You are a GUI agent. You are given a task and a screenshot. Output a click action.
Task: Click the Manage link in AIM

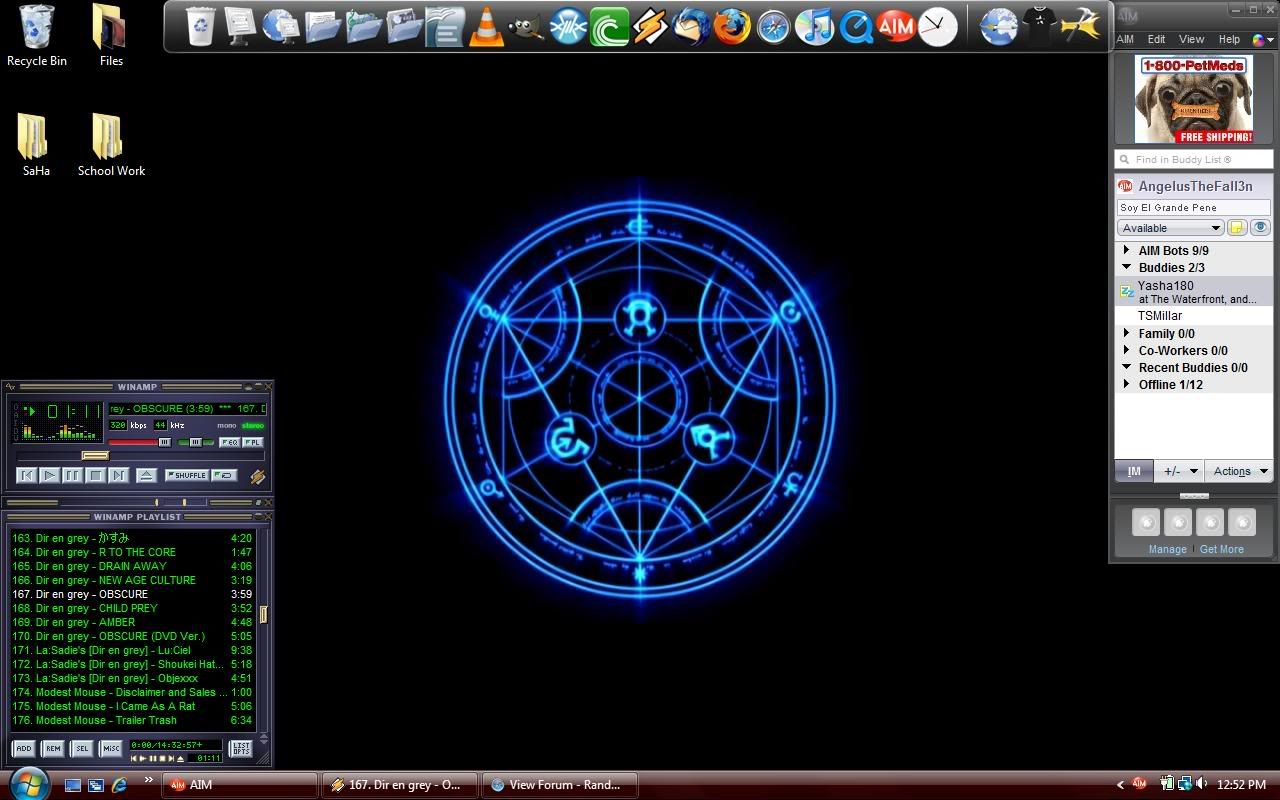tap(1167, 549)
